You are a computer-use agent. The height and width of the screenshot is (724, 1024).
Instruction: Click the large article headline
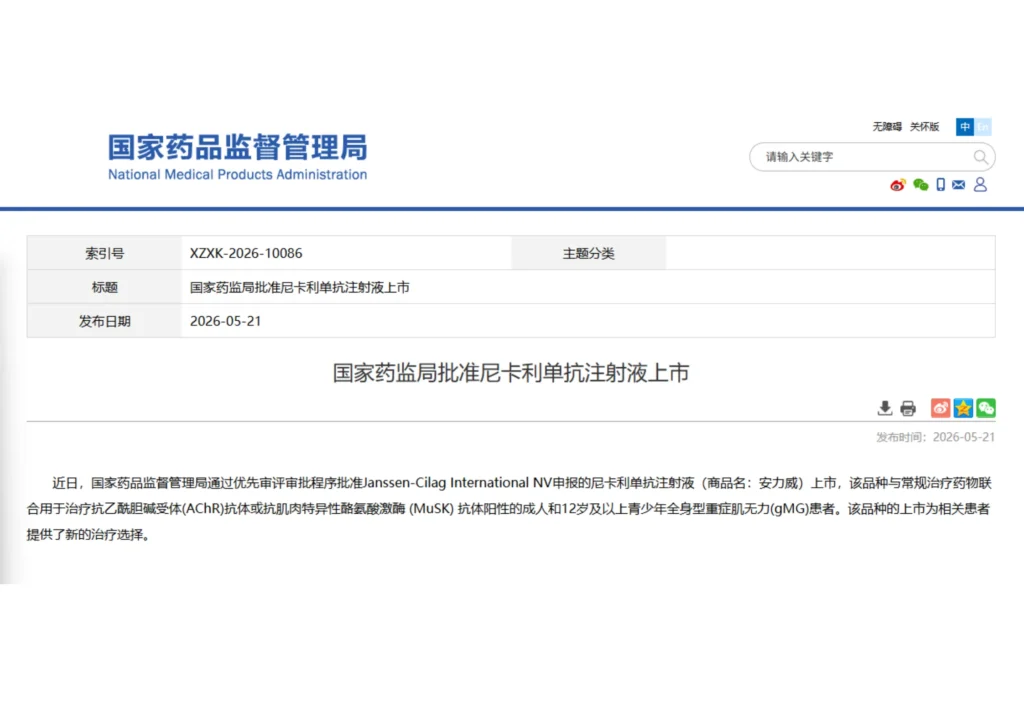click(511, 373)
